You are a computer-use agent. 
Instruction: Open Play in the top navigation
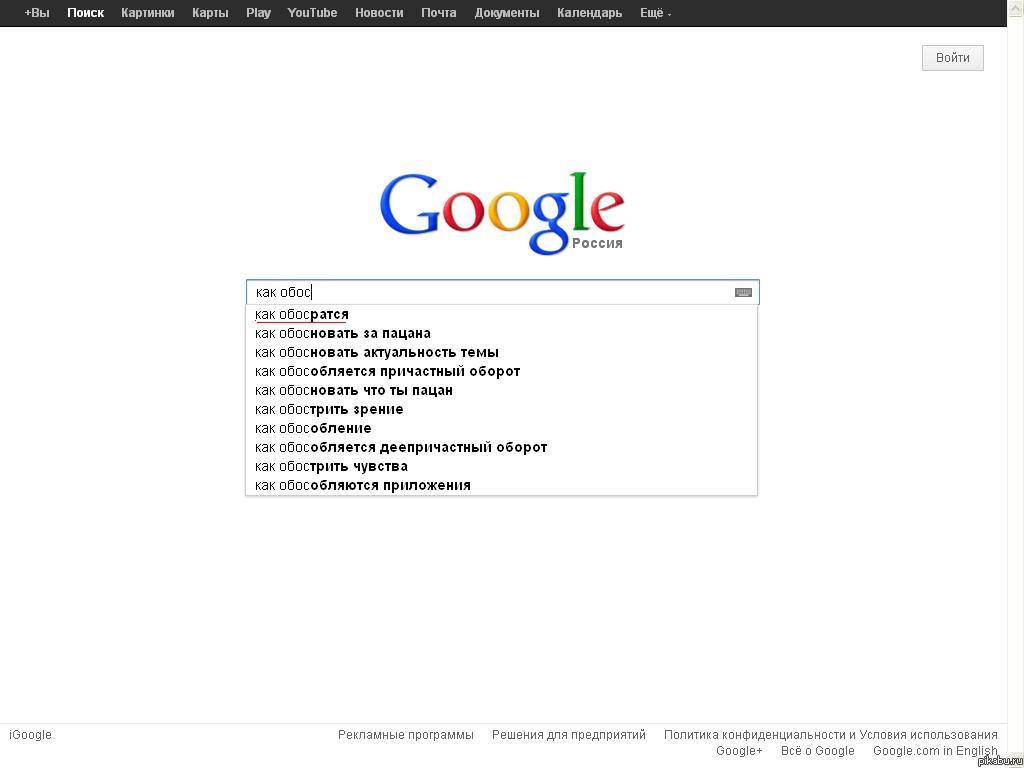[x=259, y=13]
